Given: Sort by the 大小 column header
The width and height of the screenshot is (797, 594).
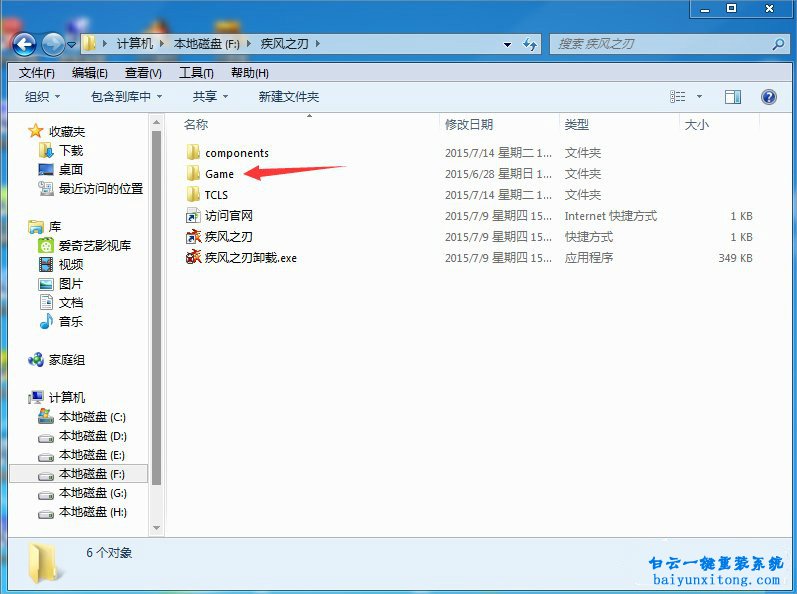Looking at the screenshot, I should pos(696,124).
